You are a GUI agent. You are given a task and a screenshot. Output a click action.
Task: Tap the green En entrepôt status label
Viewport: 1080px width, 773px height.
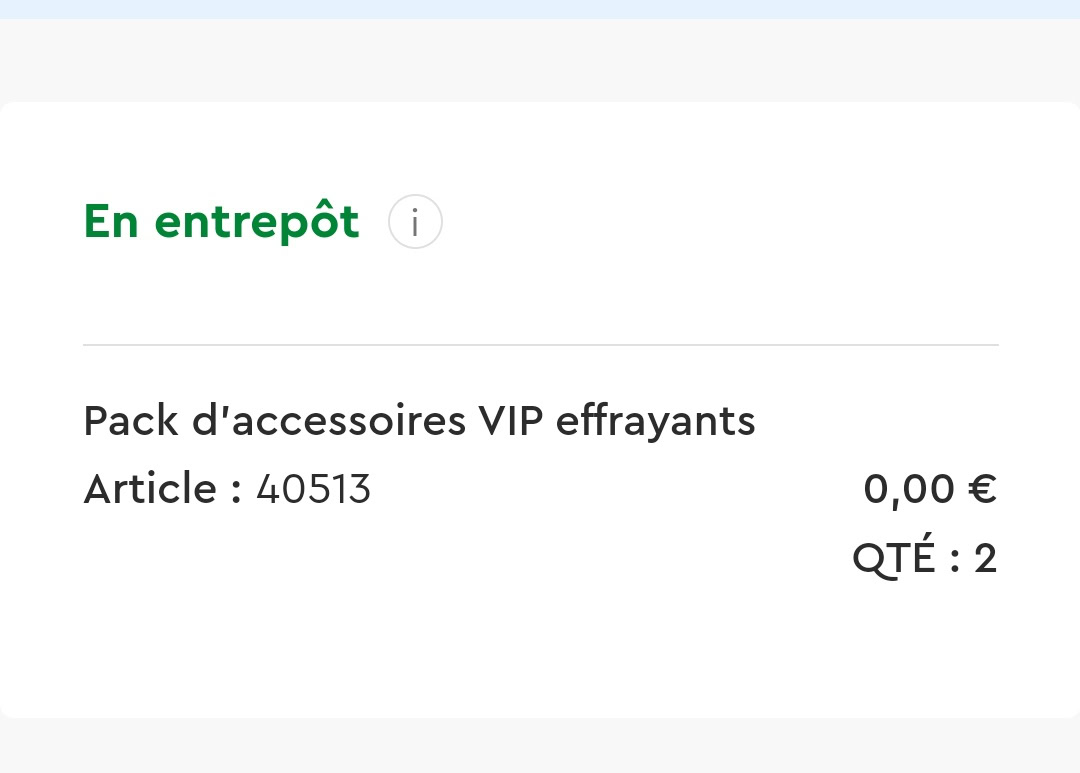click(221, 222)
